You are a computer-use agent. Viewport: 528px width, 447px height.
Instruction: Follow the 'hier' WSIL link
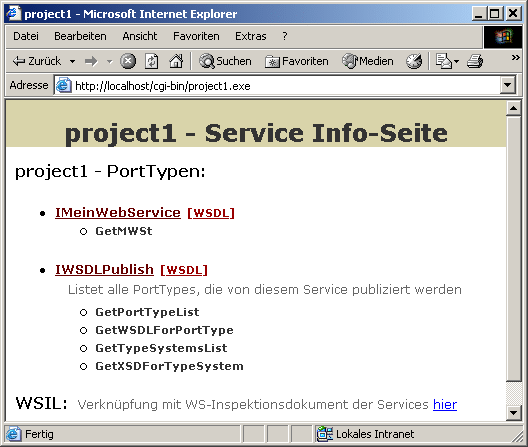tap(445, 404)
